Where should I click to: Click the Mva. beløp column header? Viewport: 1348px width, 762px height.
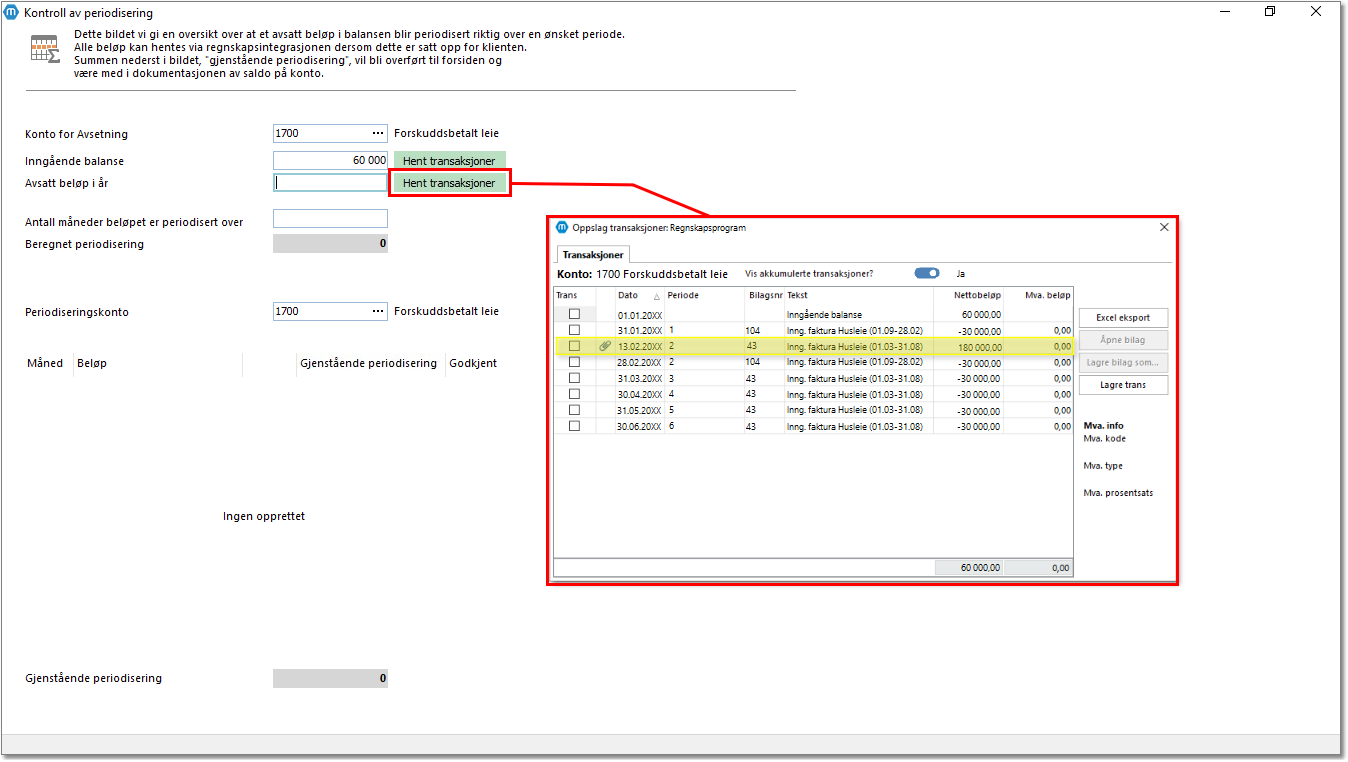(1047, 295)
